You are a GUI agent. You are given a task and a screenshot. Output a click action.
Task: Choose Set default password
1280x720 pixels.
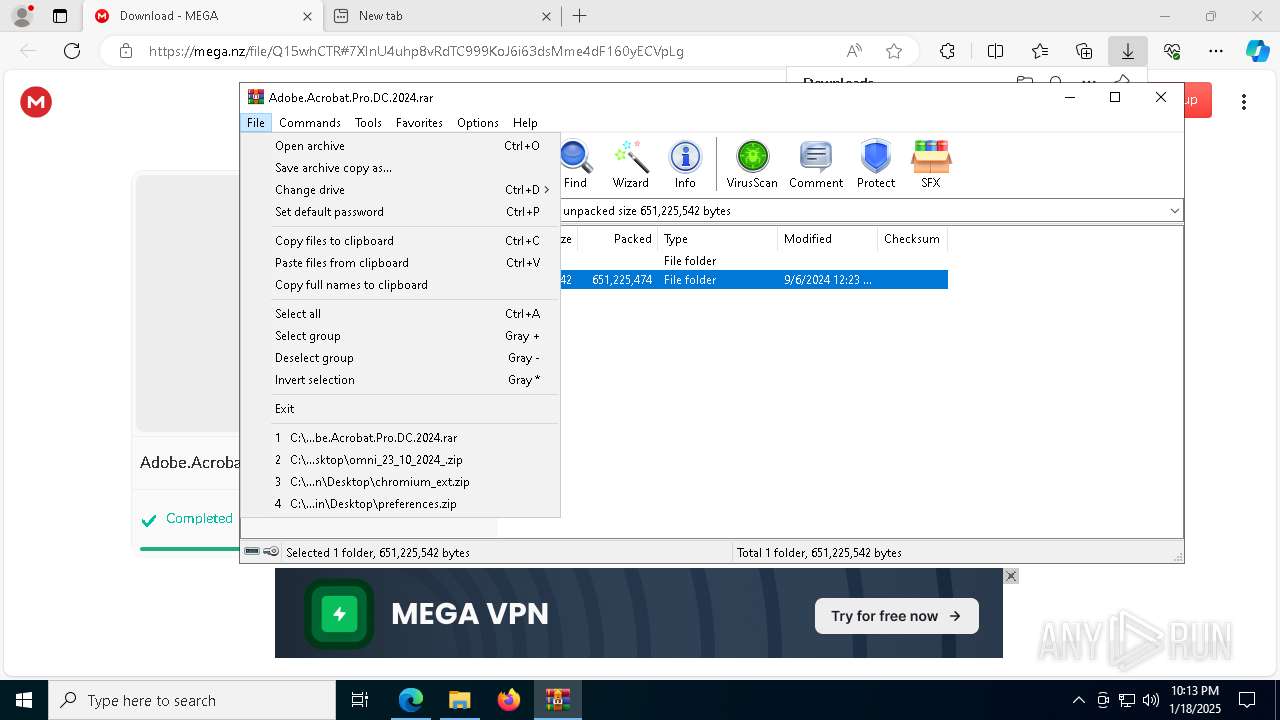point(400,212)
